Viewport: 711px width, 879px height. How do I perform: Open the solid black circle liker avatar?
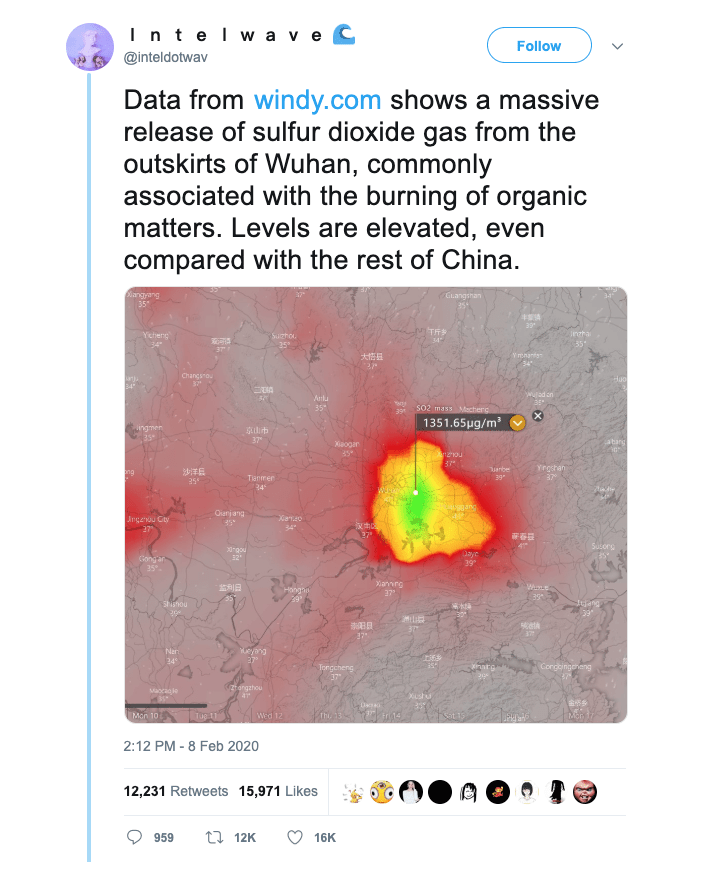[440, 792]
